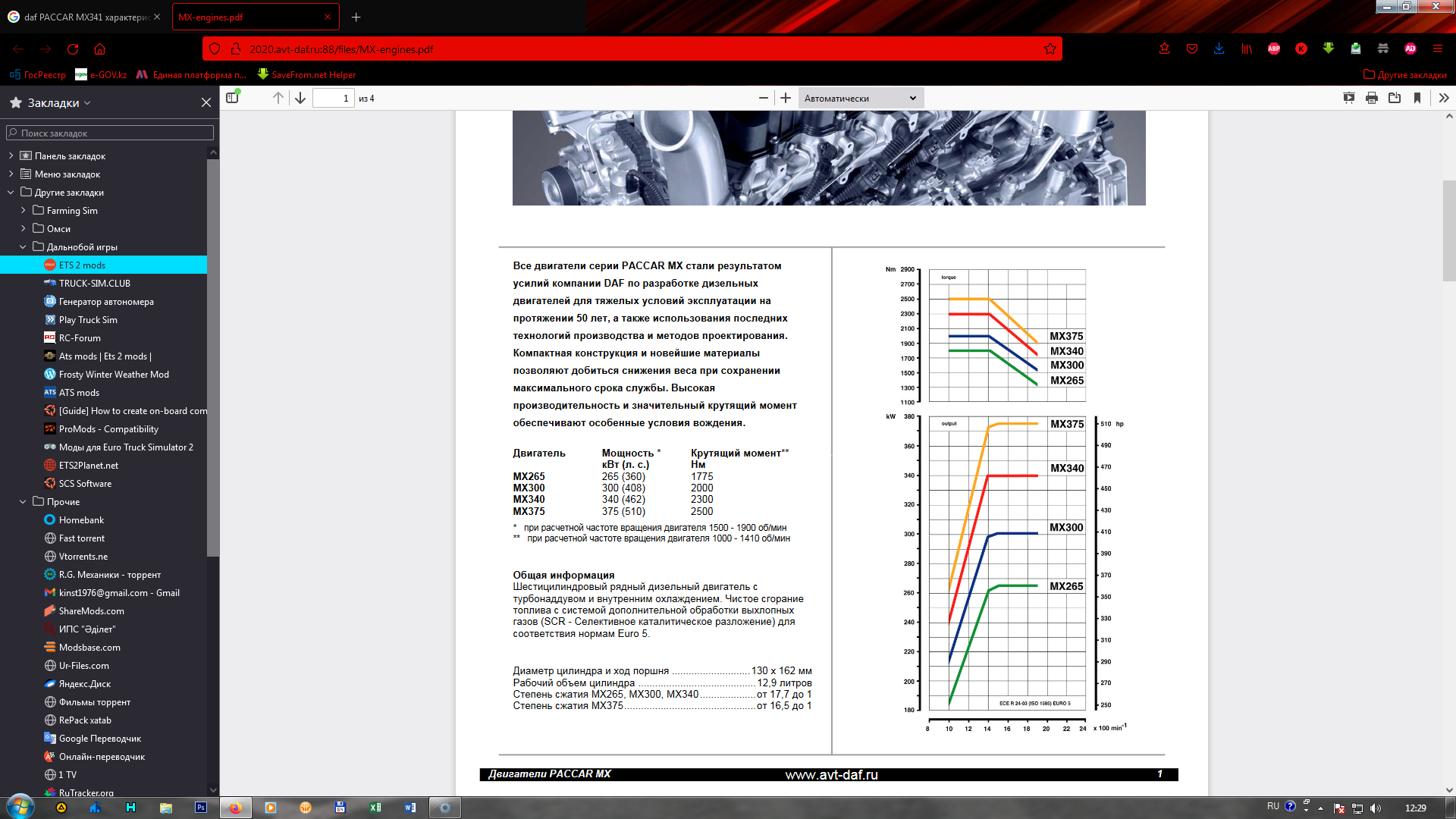This screenshot has width=1456, height=819.
Task: Click the address bar URL
Action: 341,49
